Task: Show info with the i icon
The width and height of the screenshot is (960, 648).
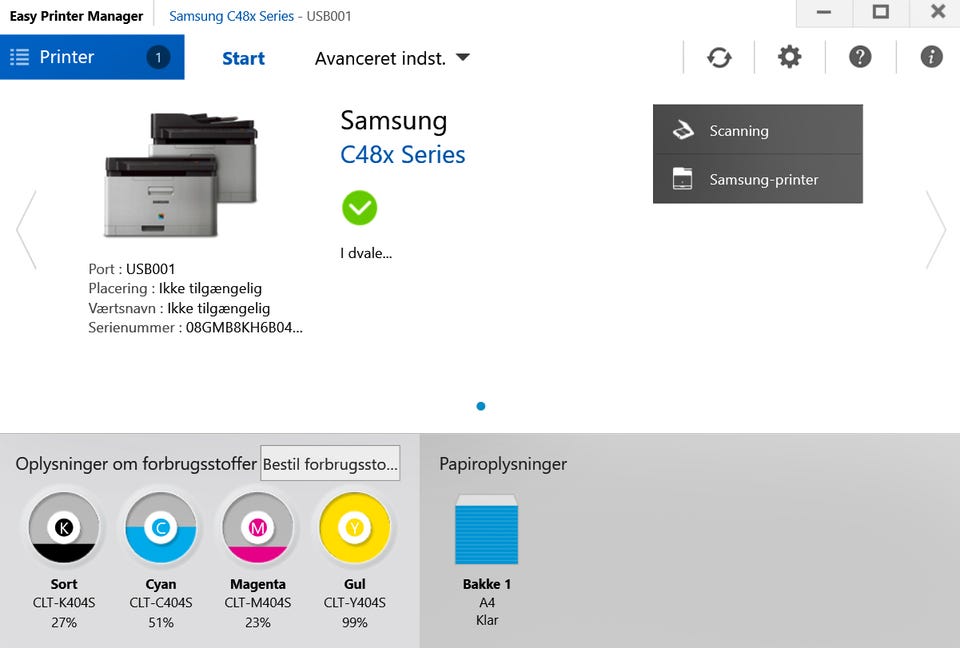Action: point(931,57)
